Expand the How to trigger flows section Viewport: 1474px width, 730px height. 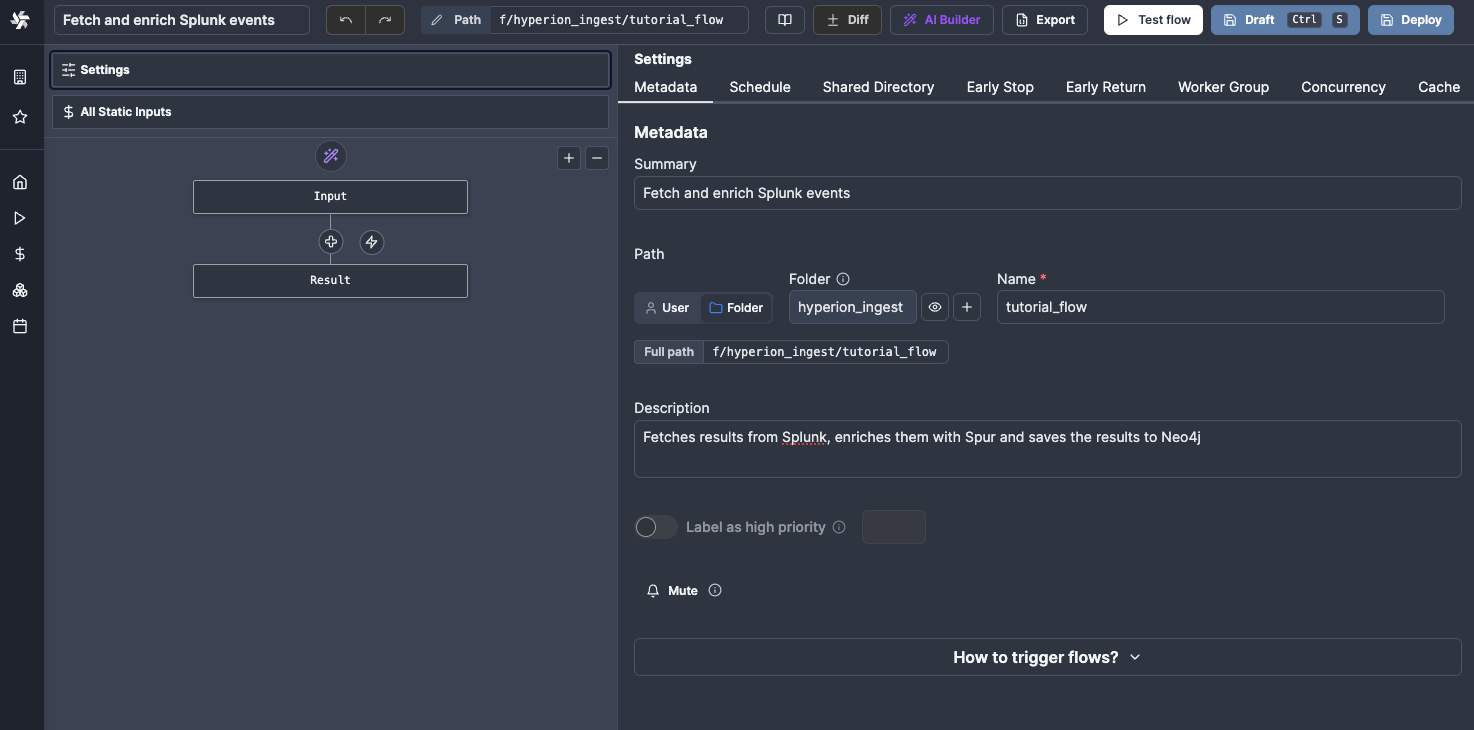[1046, 657]
